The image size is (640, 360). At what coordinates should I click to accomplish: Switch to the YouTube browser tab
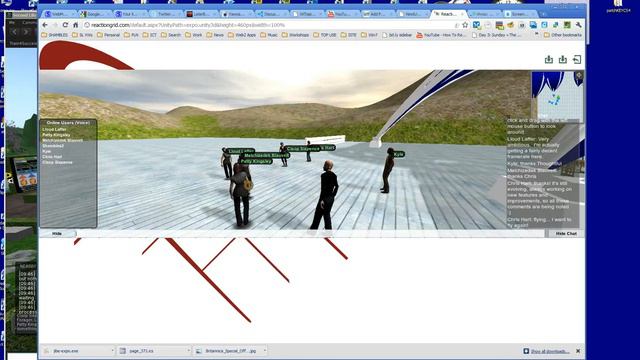pyautogui.click(x=342, y=14)
